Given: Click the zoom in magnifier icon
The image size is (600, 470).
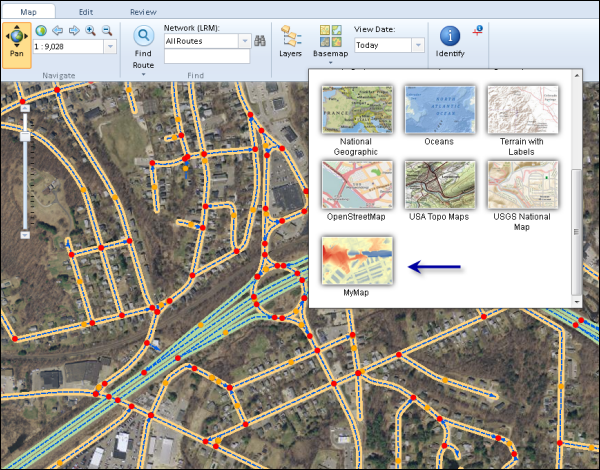Looking at the screenshot, I should (x=90, y=30).
